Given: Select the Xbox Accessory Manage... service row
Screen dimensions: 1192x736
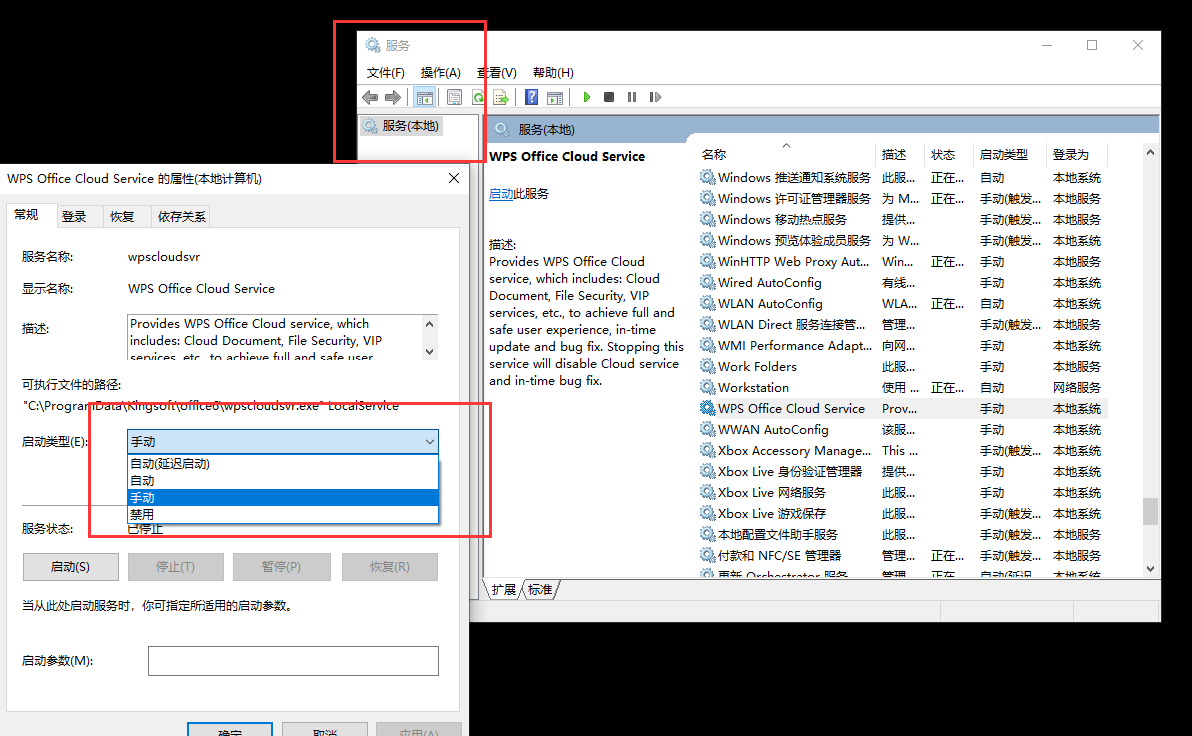Looking at the screenshot, I should pyautogui.click(x=902, y=451).
